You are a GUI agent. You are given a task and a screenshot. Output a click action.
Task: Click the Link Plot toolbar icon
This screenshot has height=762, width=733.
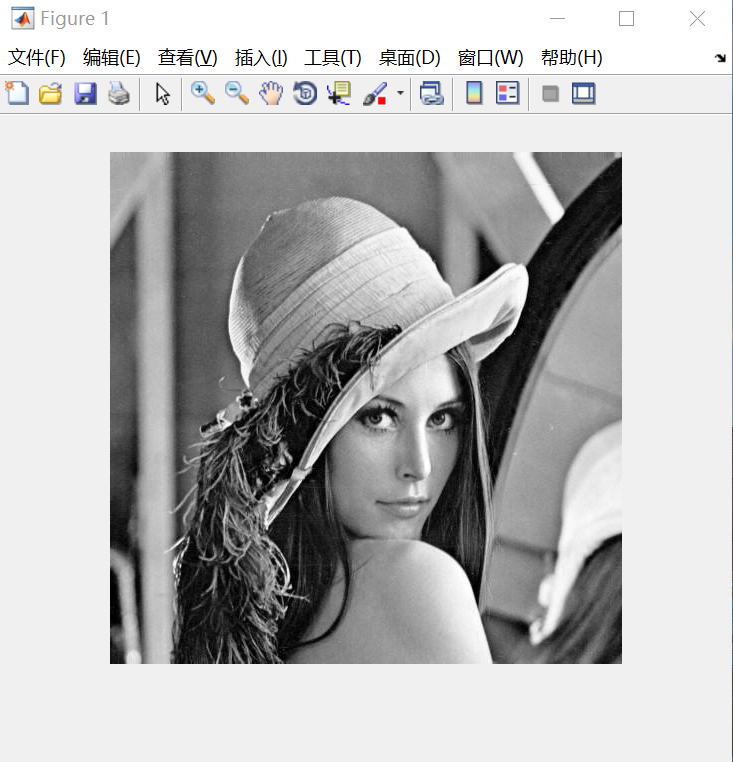coord(432,93)
